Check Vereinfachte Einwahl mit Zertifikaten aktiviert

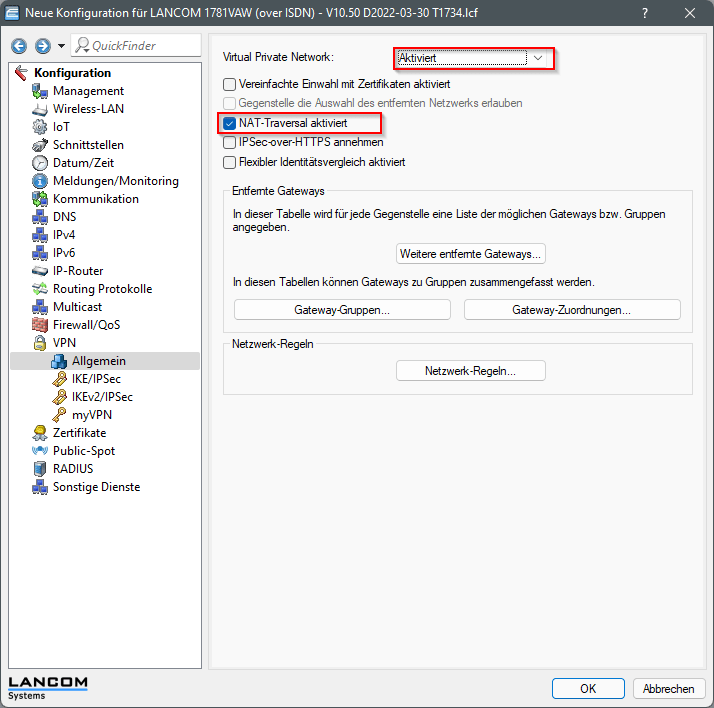click(230, 84)
